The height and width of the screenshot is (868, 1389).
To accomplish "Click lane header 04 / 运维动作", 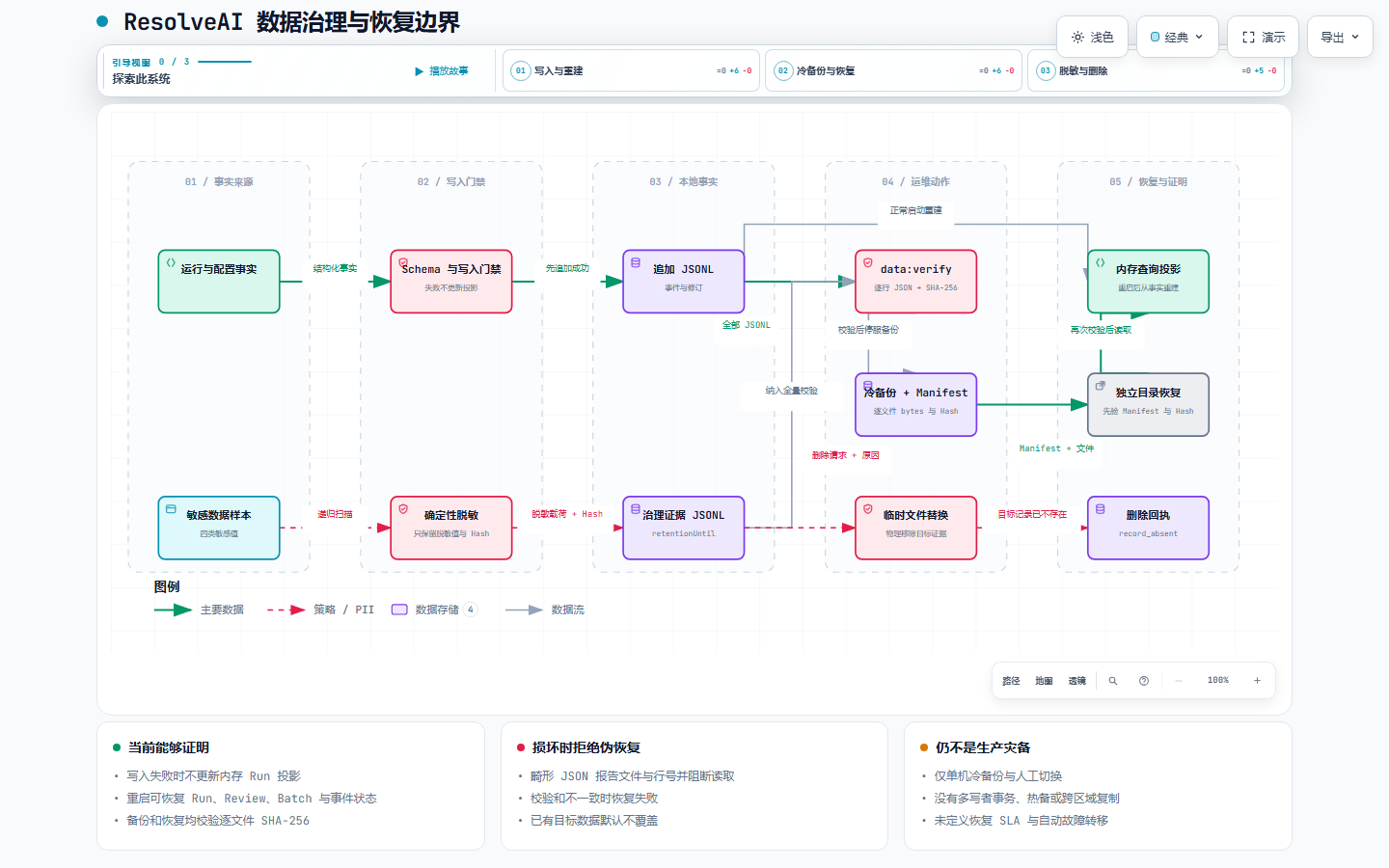I will click(x=916, y=181).
